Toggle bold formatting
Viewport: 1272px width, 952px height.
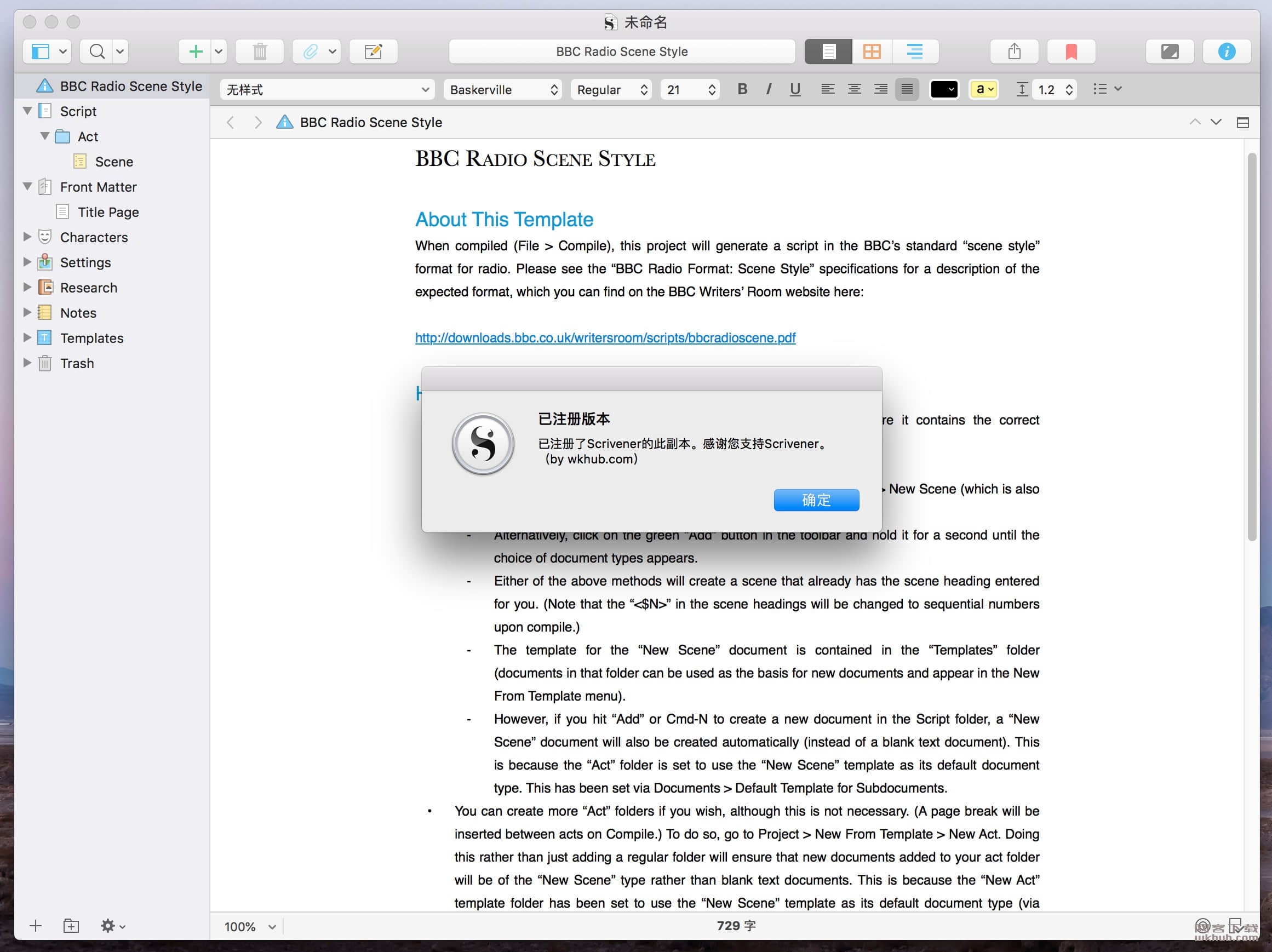[x=742, y=89]
